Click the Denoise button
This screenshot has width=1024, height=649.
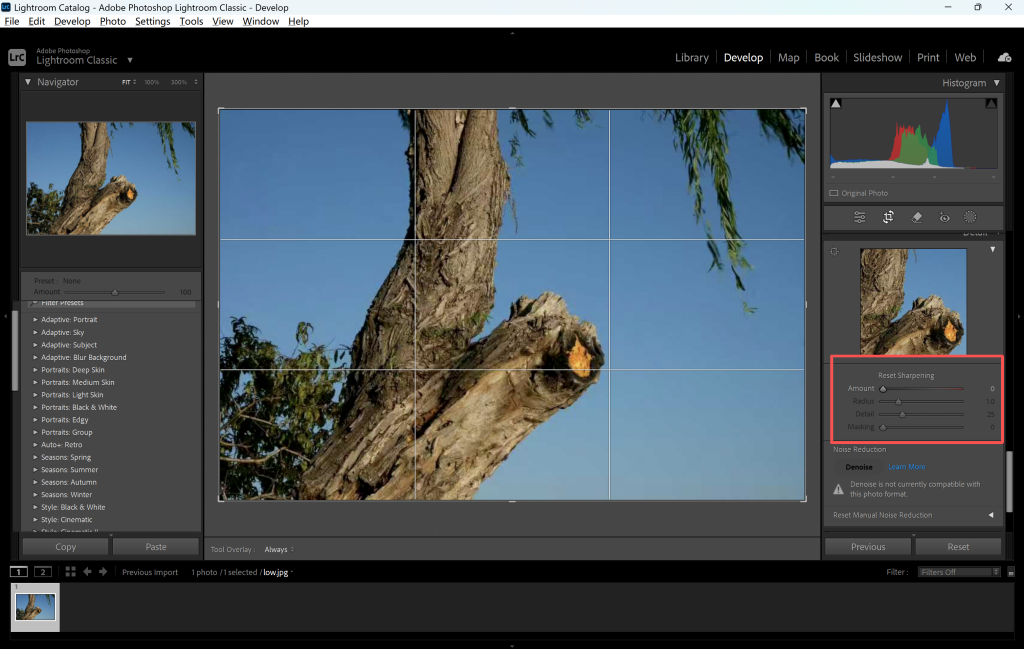tap(859, 467)
